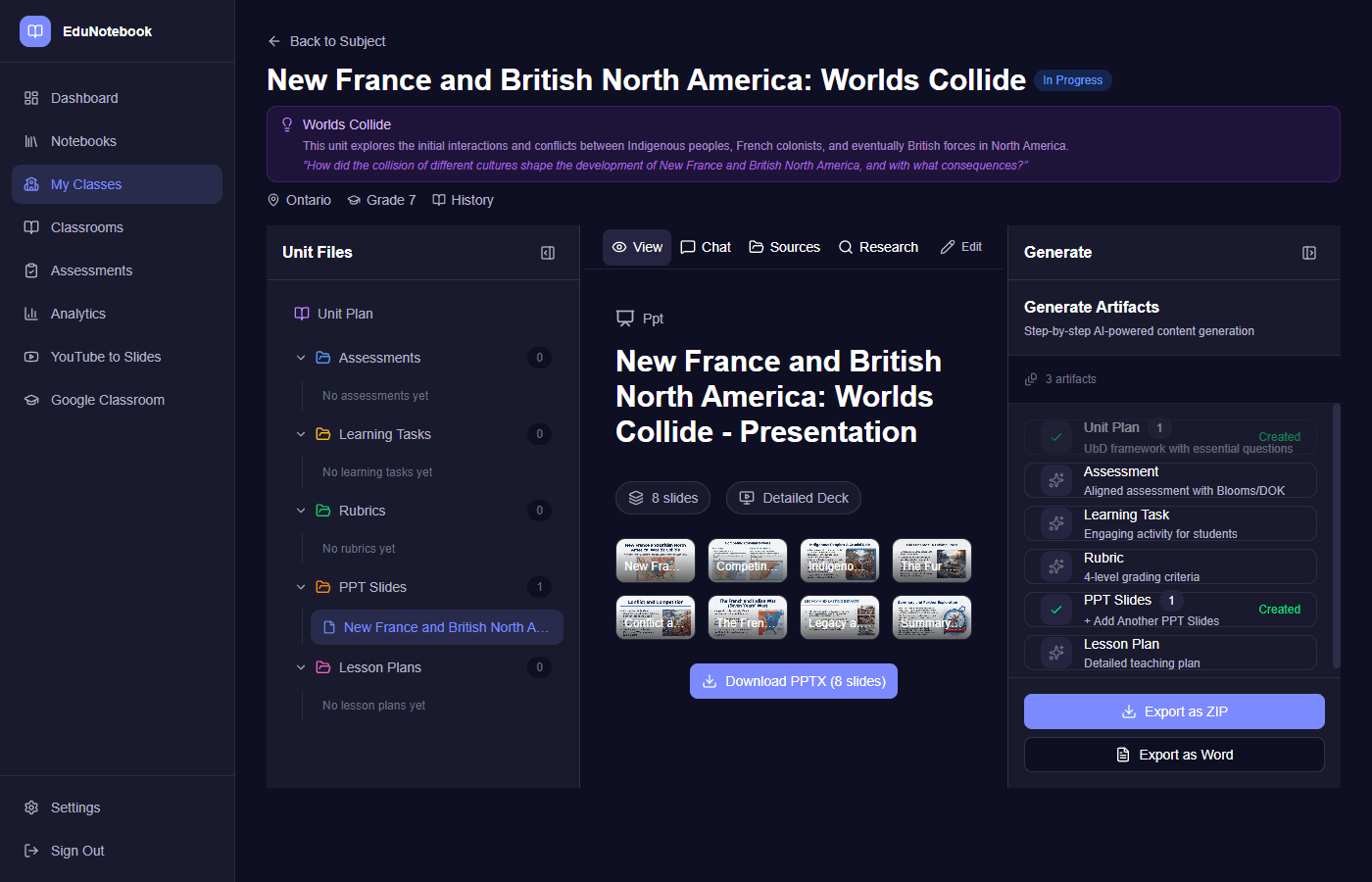The width and height of the screenshot is (1372, 882).
Task: Click the Unit Plan created checkmark
Action: (x=1056, y=437)
